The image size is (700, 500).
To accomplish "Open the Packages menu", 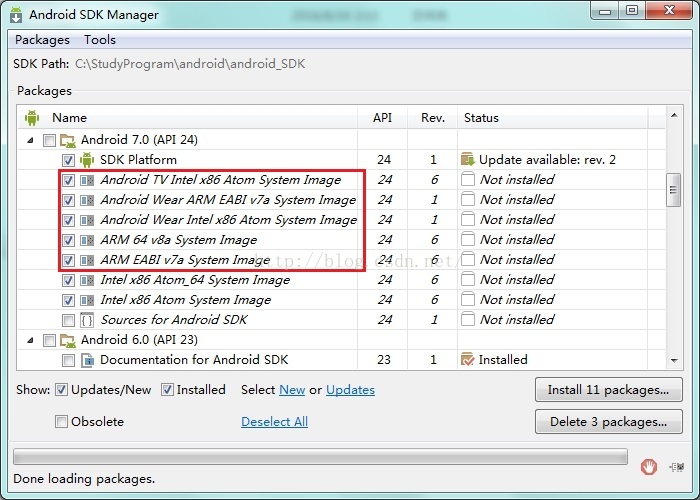I will [42, 40].
